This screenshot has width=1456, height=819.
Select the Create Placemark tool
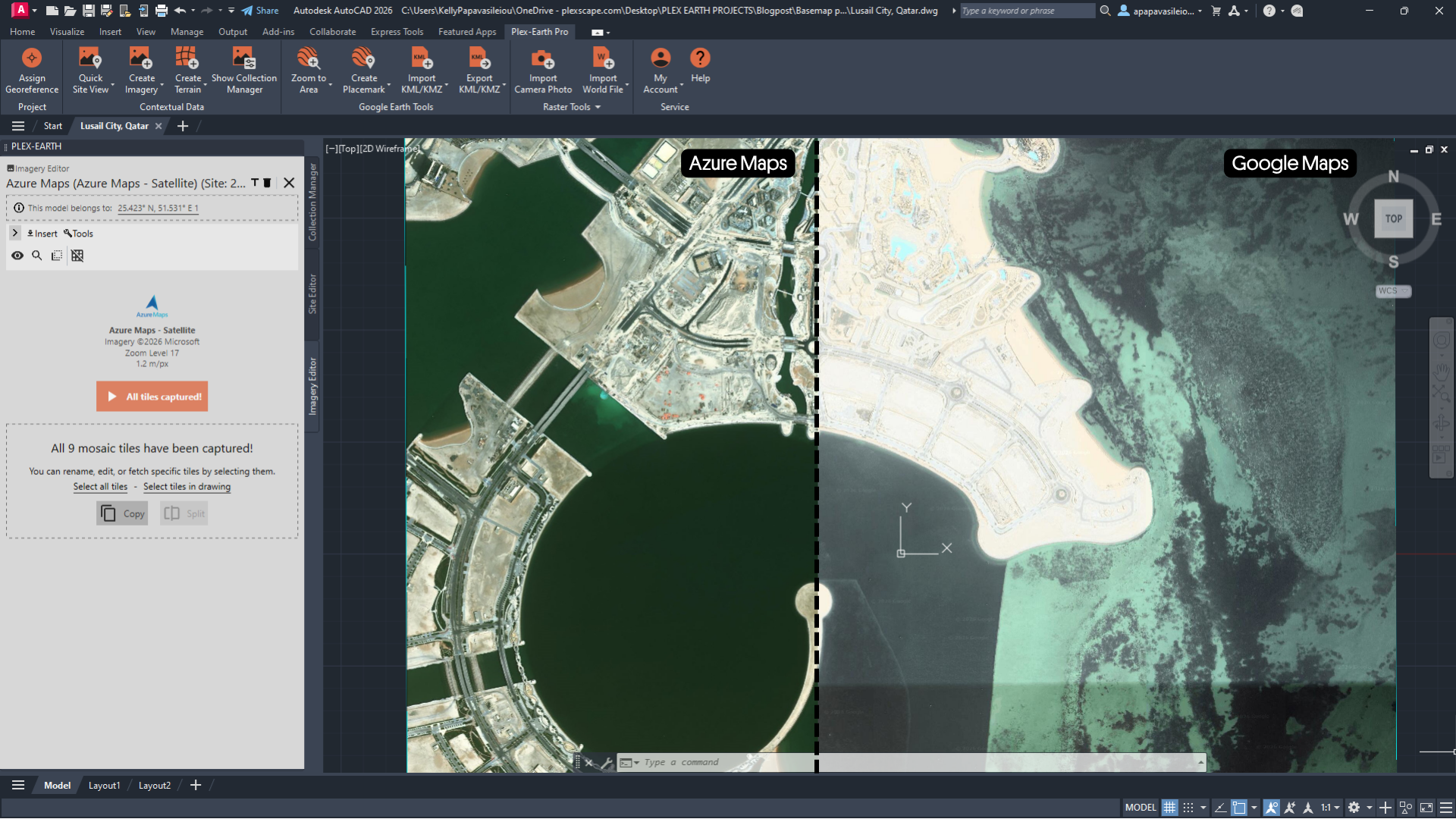click(363, 71)
